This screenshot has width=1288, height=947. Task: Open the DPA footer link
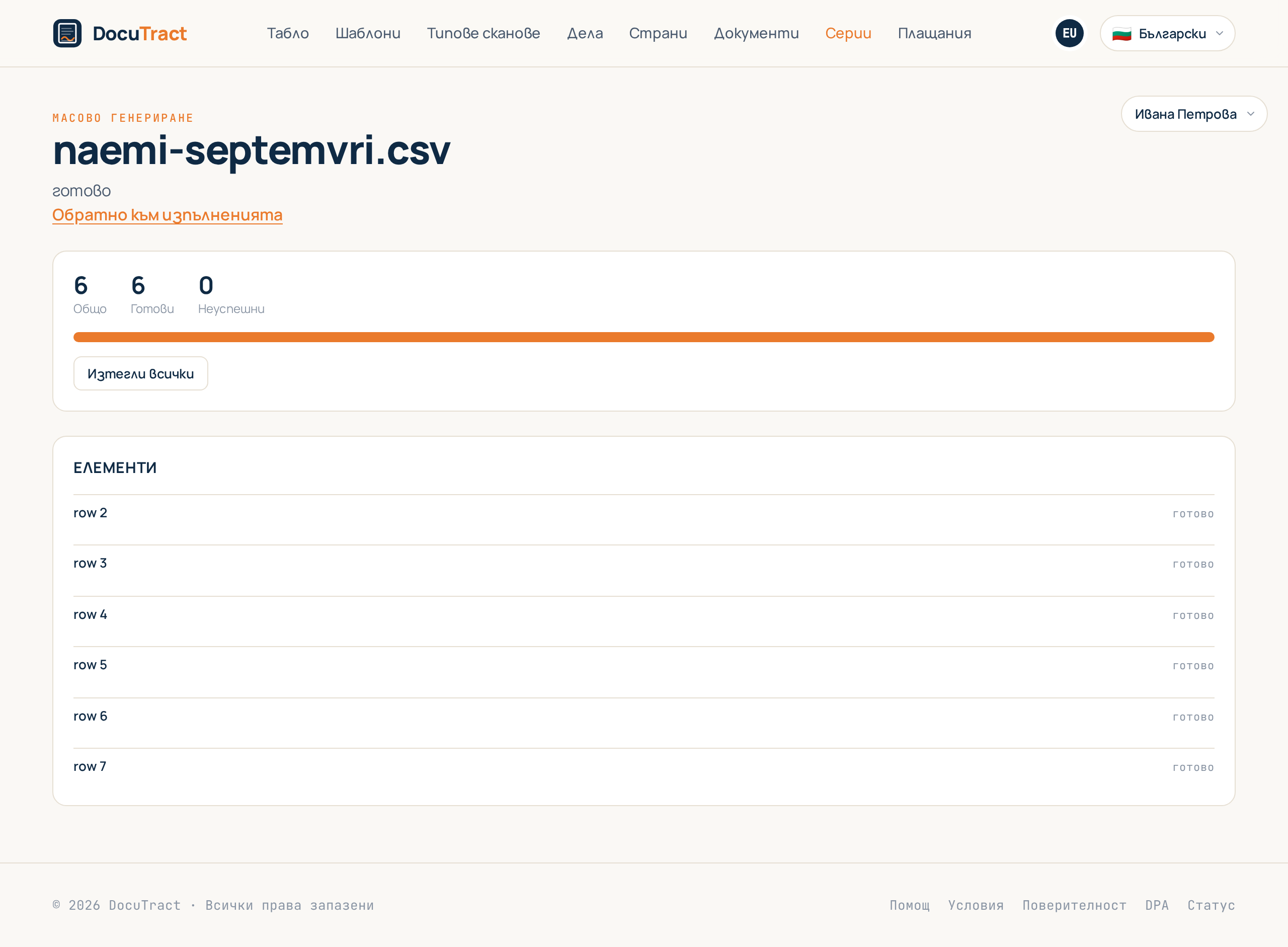point(1157,905)
